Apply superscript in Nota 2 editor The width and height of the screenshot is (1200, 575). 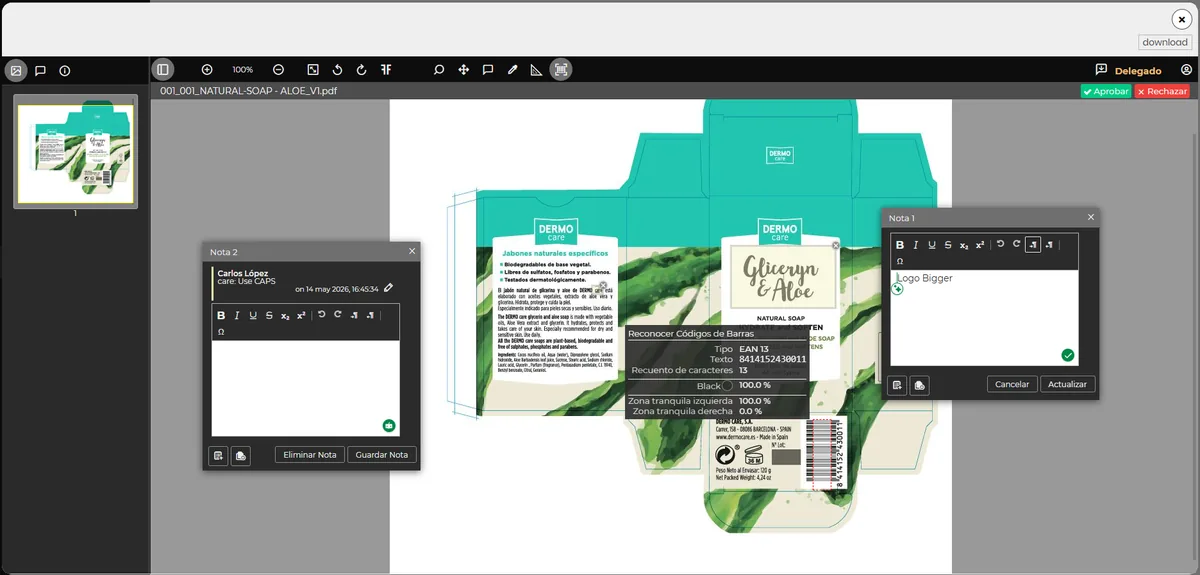(301, 315)
